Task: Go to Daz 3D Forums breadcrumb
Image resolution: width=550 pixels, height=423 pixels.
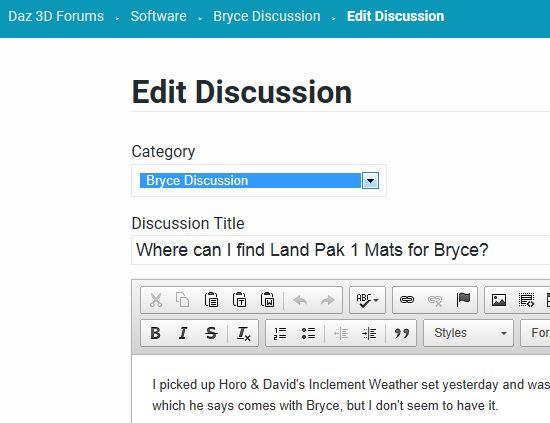Action: (x=56, y=16)
